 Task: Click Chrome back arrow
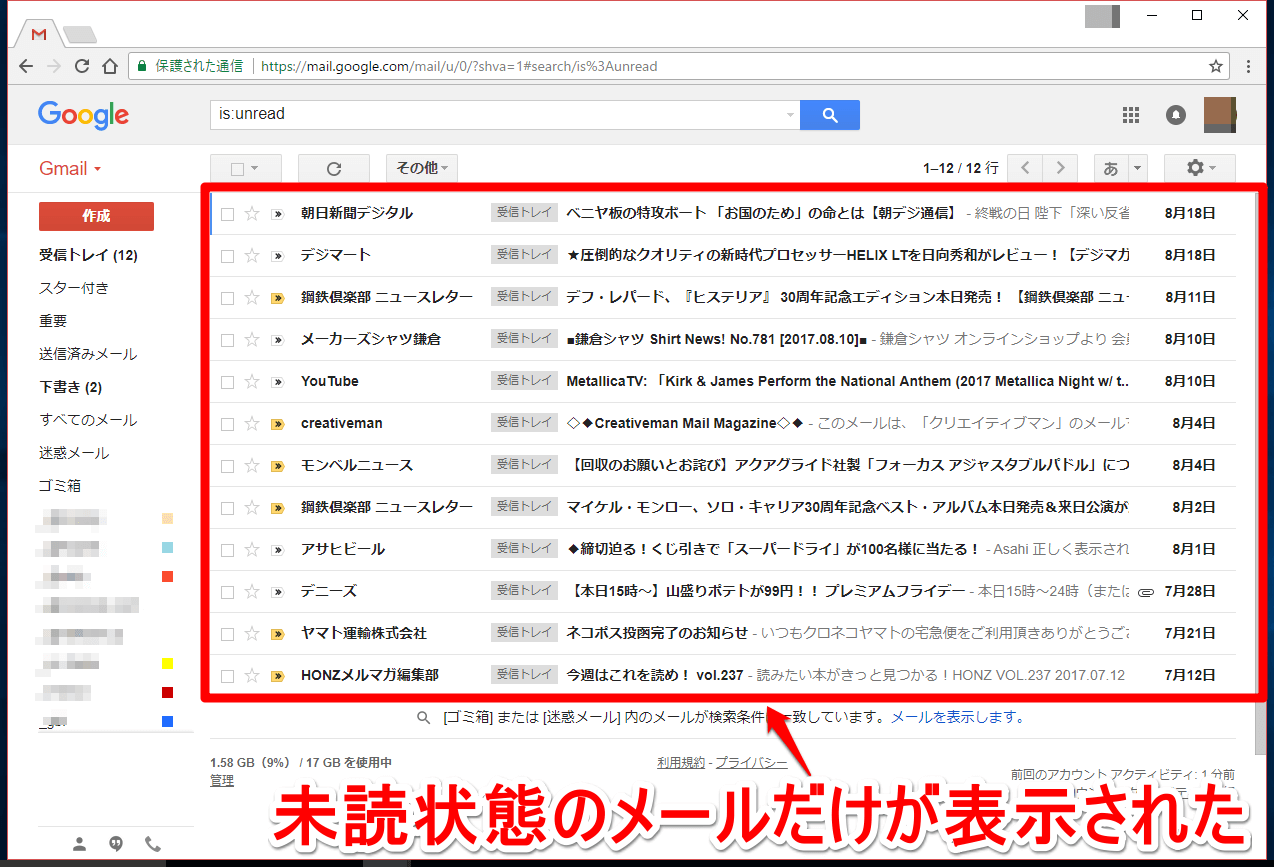point(26,66)
